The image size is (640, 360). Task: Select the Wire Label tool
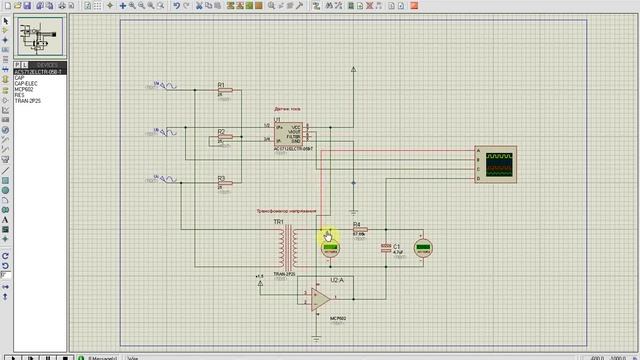[x=5, y=50]
